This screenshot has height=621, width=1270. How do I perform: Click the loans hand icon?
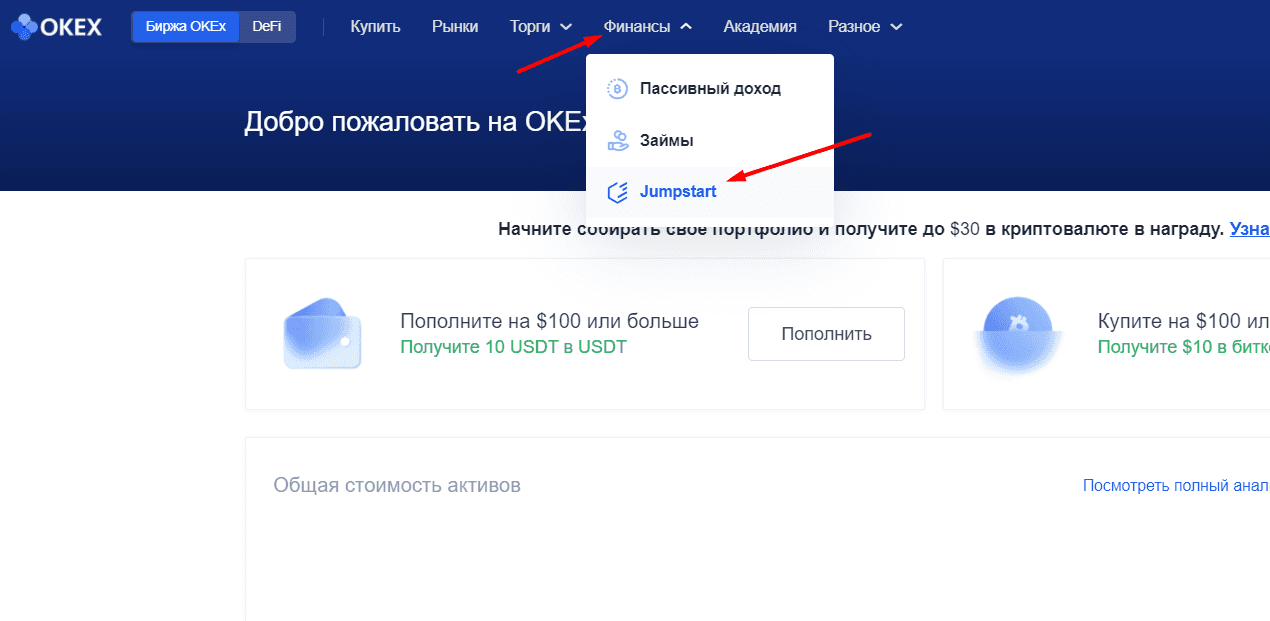(617, 140)
